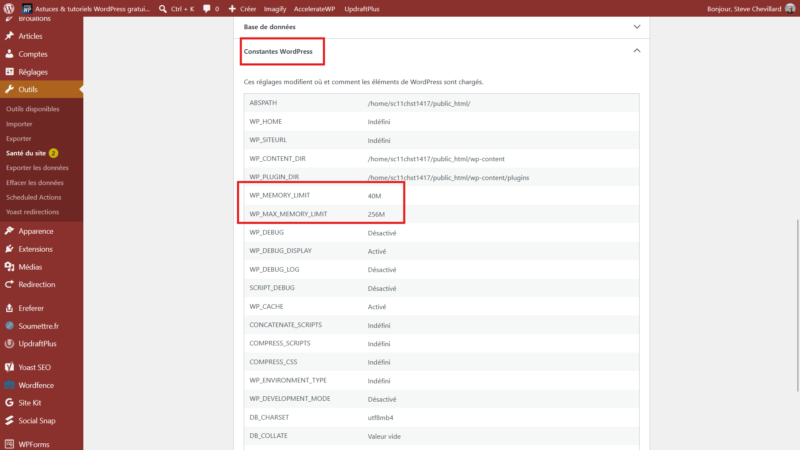Open the Exporter submenu link

[x=18, y=138]
